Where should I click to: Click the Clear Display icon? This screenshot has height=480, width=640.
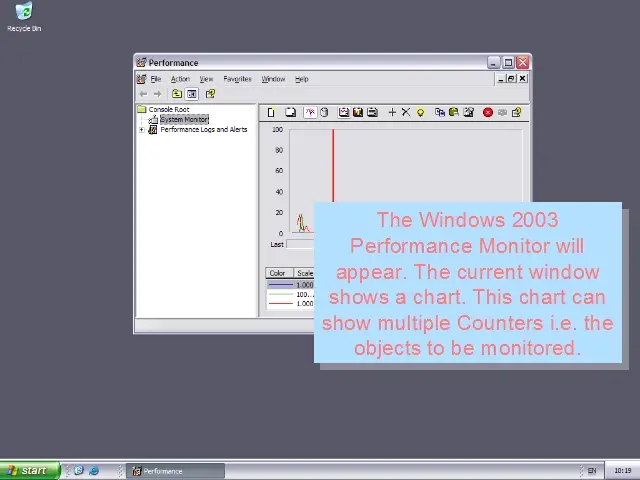coord(290,112)
